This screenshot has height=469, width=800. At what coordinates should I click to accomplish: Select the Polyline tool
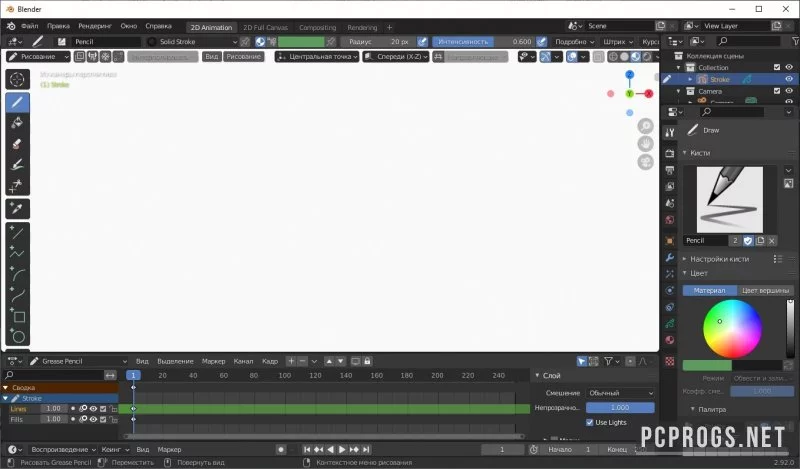17,253
